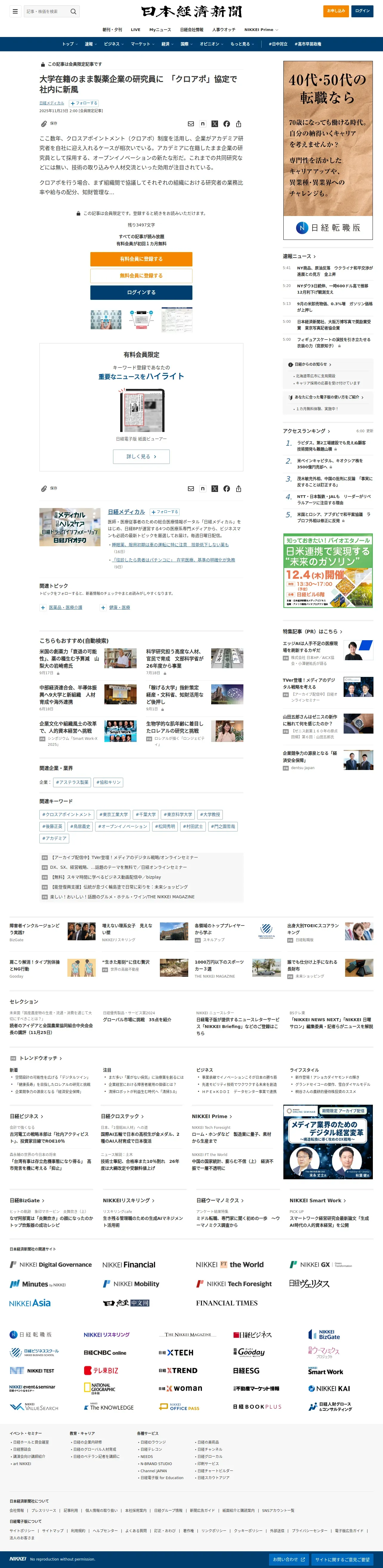Image resolution: width=383 pixels, height=1568 pixels.
Task: Select #高市早苗政権 trending tag
Action: [308, 44]
